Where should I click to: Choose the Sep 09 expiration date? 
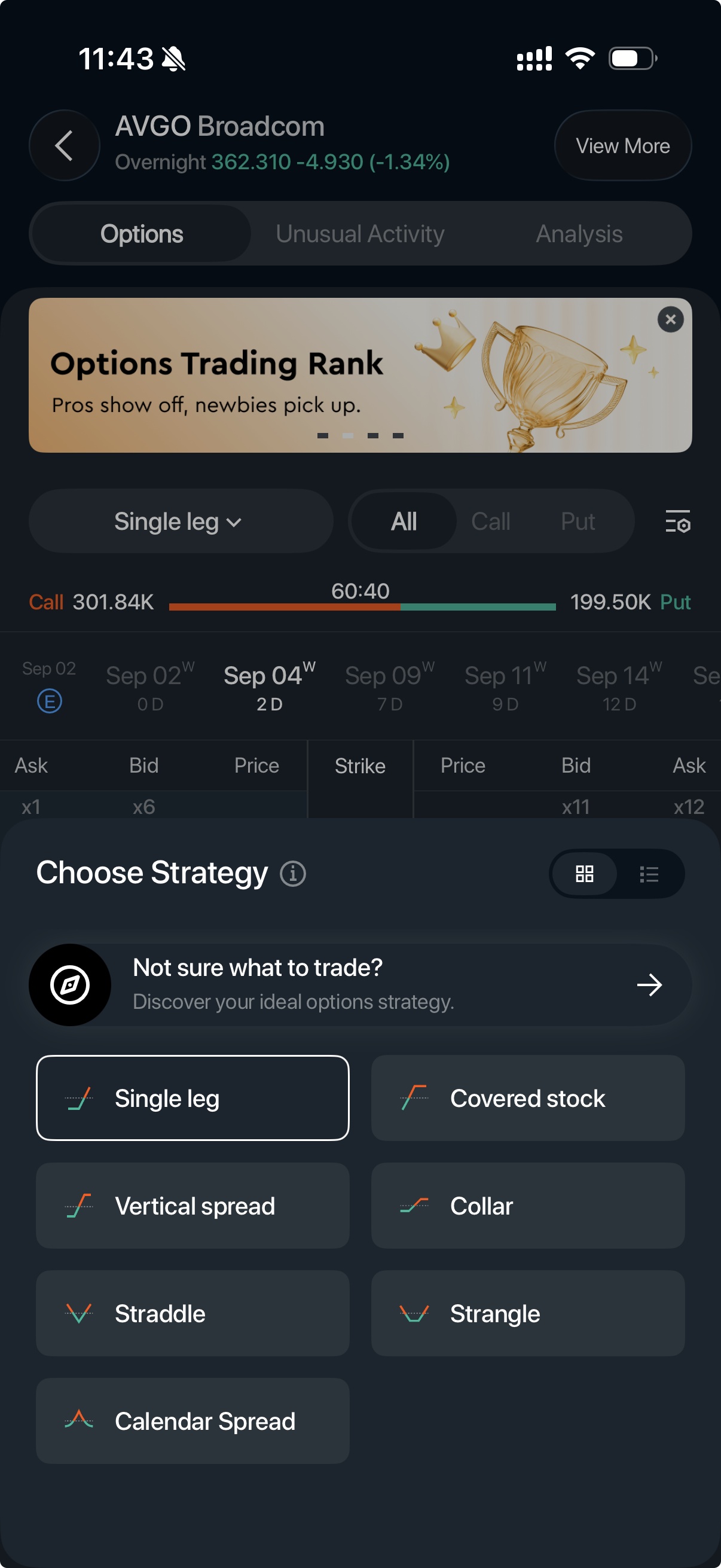pyautogui.click(x=389, y=686)
